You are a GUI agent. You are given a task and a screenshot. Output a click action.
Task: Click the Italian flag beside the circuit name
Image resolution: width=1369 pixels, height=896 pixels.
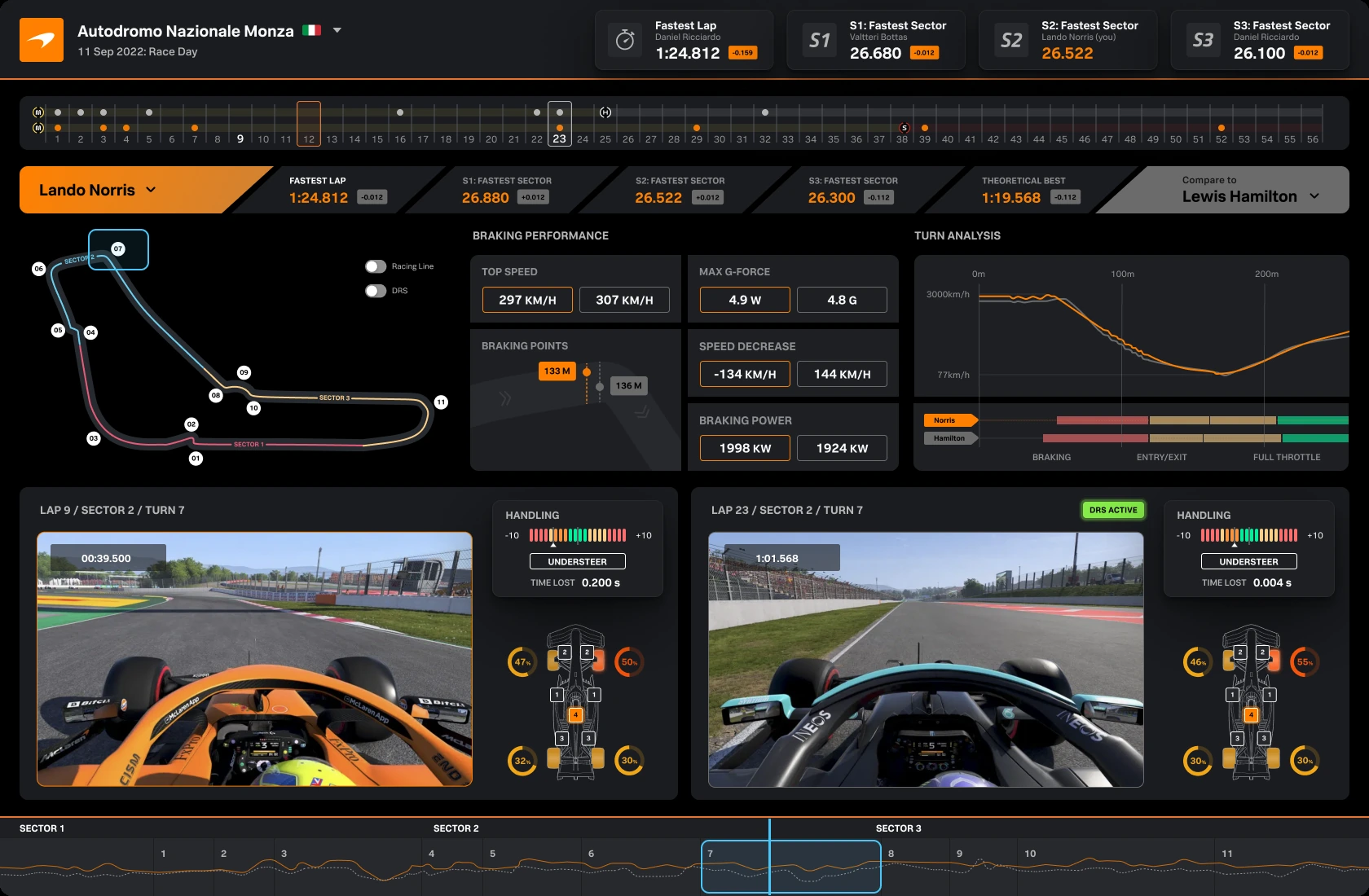311,30
